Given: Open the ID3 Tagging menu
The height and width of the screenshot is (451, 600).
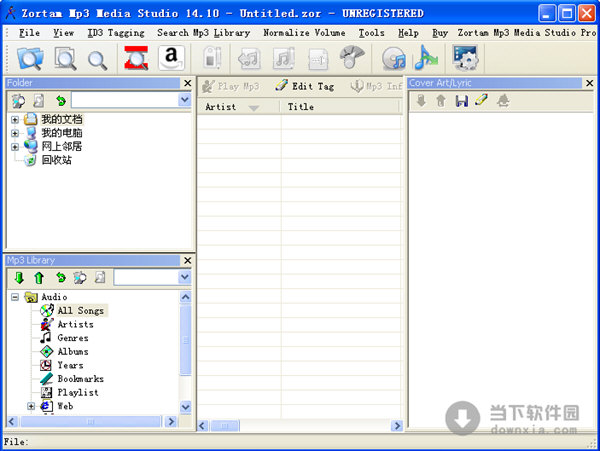Looking at the screenshot, I should tap(116, 33).
